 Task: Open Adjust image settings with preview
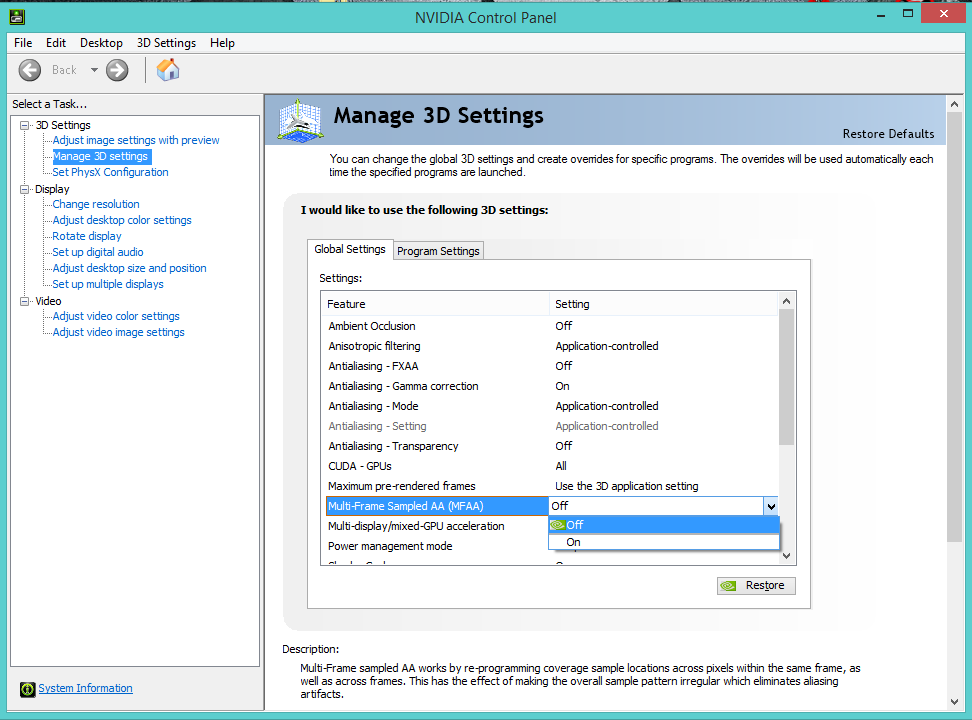coord(136,140)
